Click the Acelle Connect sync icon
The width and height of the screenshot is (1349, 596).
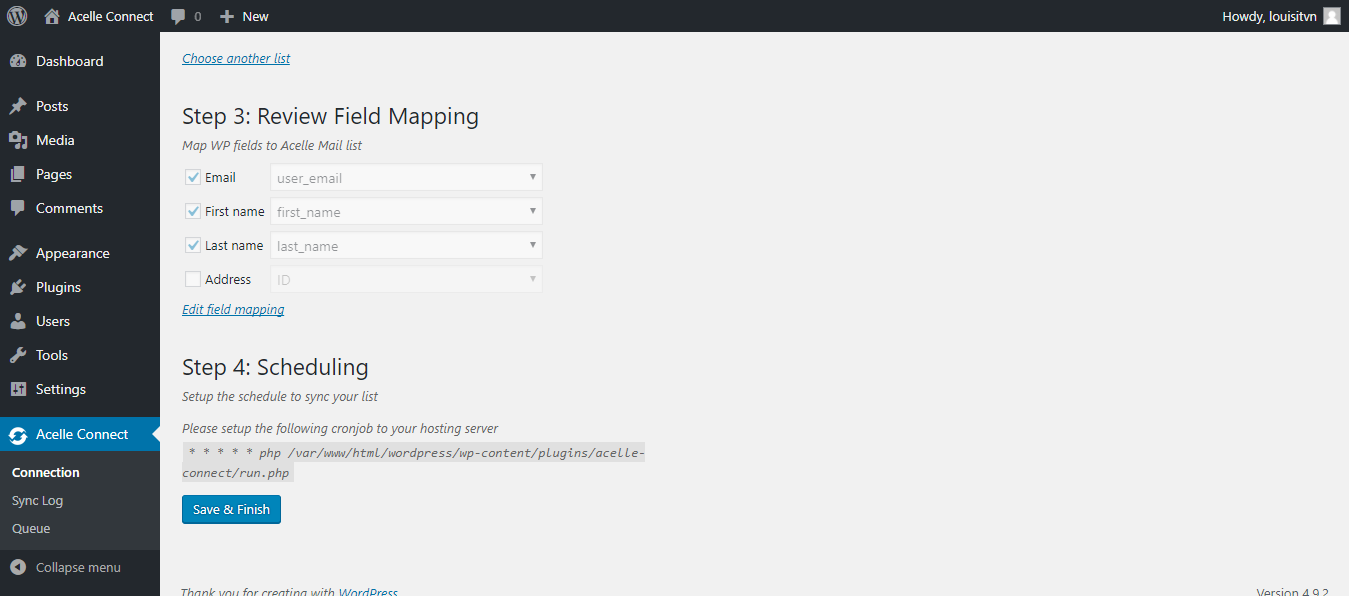(x=18, y=435)
